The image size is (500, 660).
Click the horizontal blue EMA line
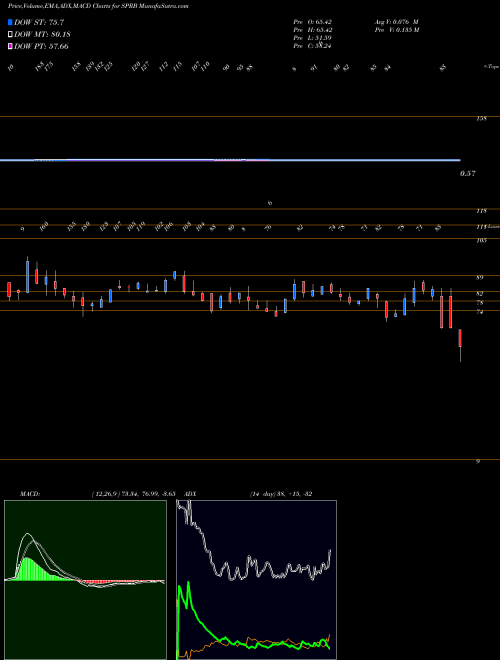(230, 160)
